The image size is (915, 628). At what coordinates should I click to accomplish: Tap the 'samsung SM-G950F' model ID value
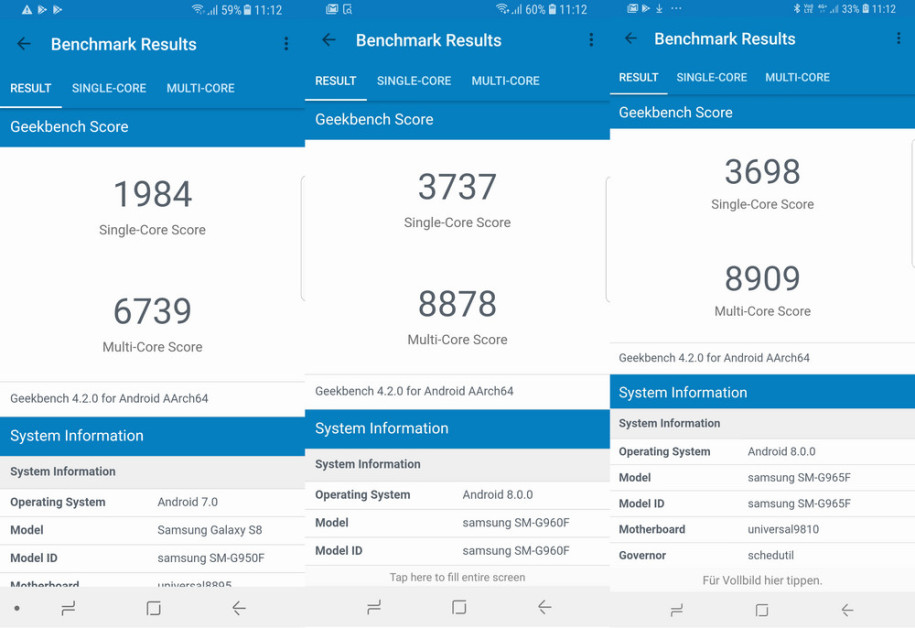pyautogui.click(x=211, y=558)
